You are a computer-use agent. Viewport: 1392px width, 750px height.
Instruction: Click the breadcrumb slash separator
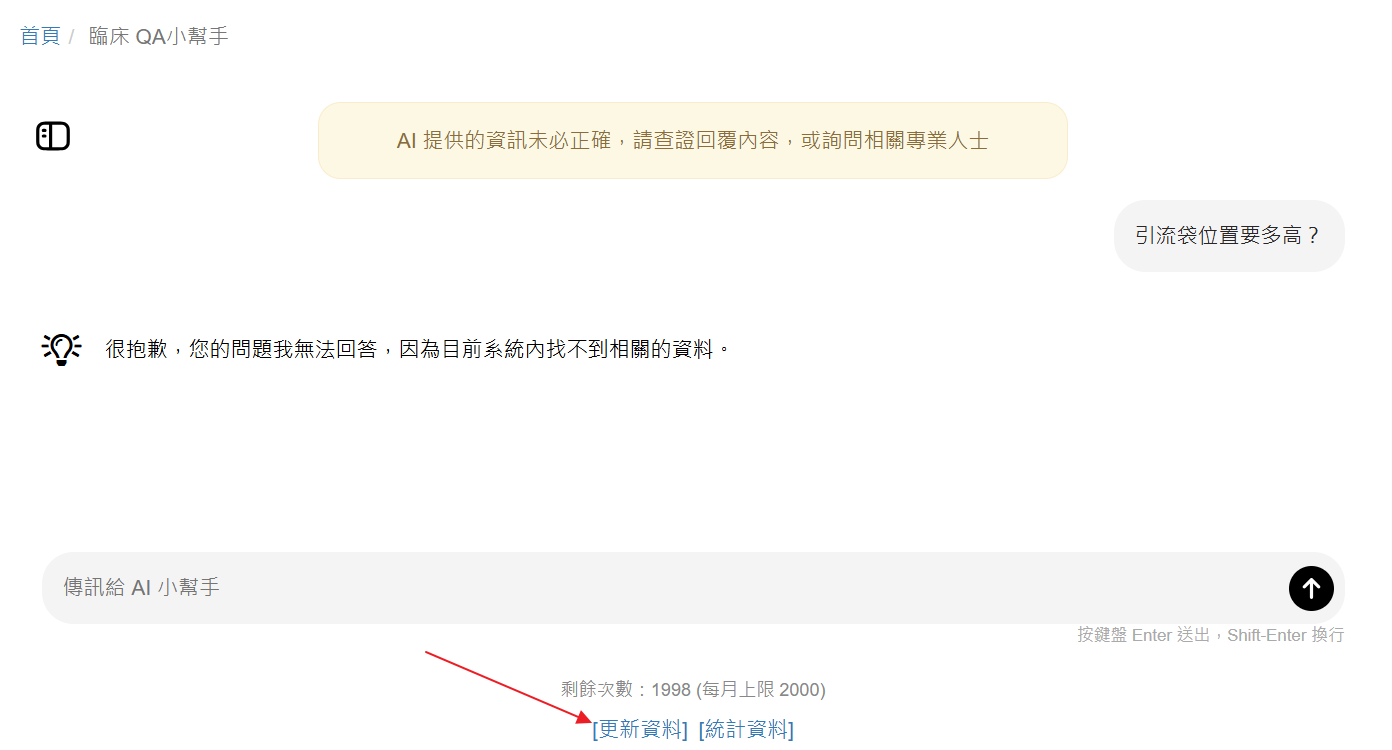(x=72, y=37)
